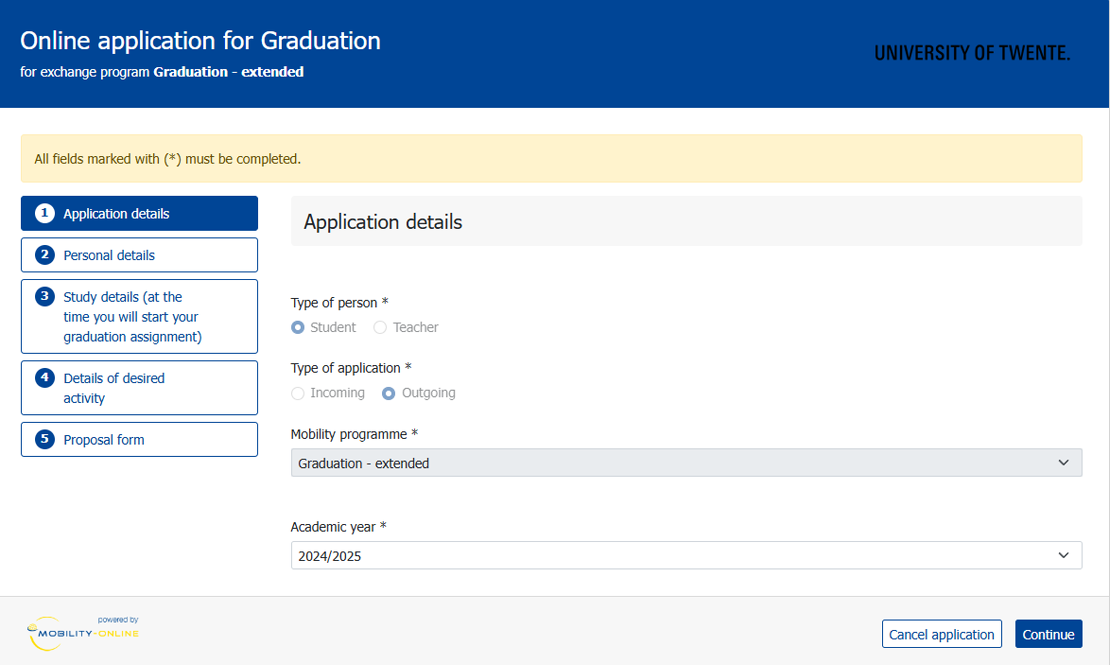Click the 'Type of application *' label

351,368
